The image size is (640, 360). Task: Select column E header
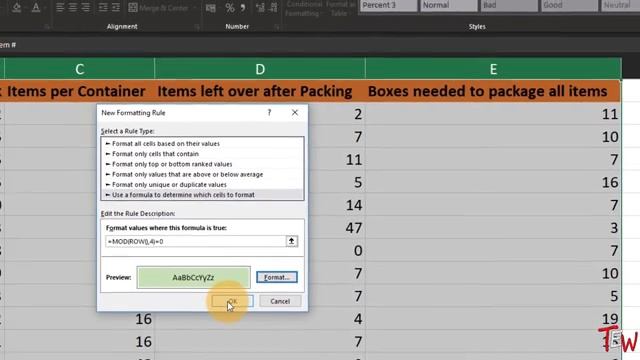[493, 69]
